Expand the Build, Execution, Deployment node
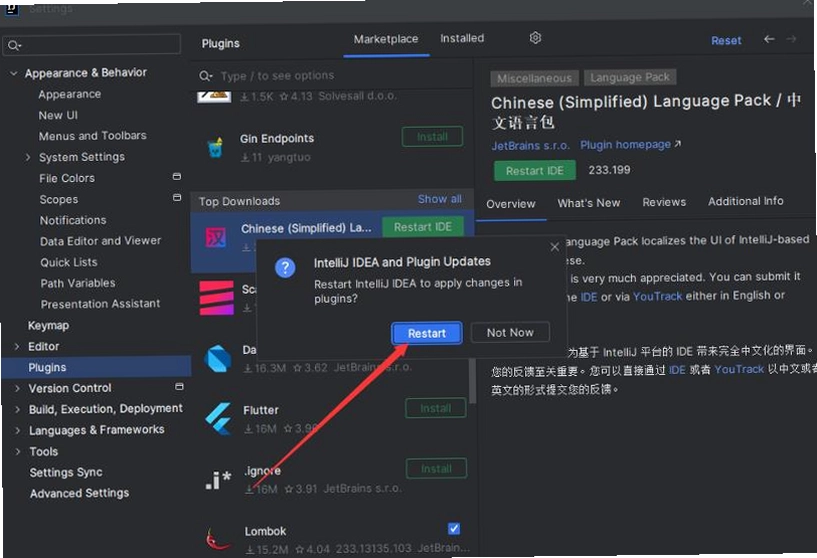817x558 pixels. [17, 410]
